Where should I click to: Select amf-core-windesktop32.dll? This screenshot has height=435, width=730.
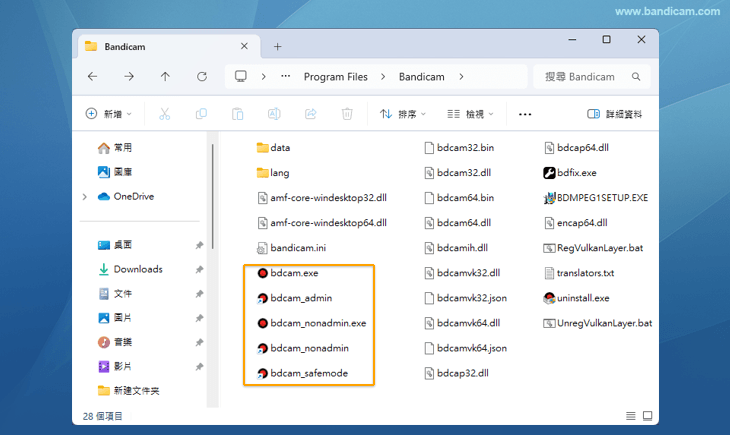[x=322, y=198]
